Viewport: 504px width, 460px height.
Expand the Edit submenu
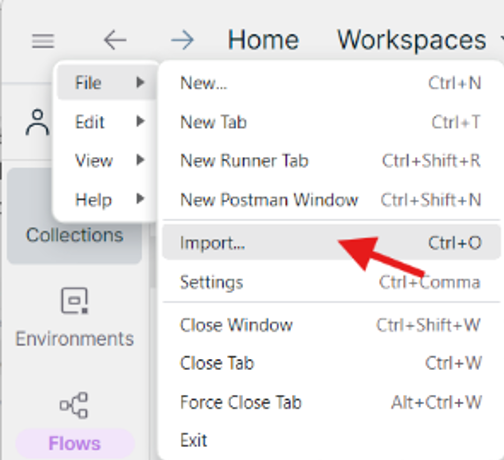coord(106,122)
